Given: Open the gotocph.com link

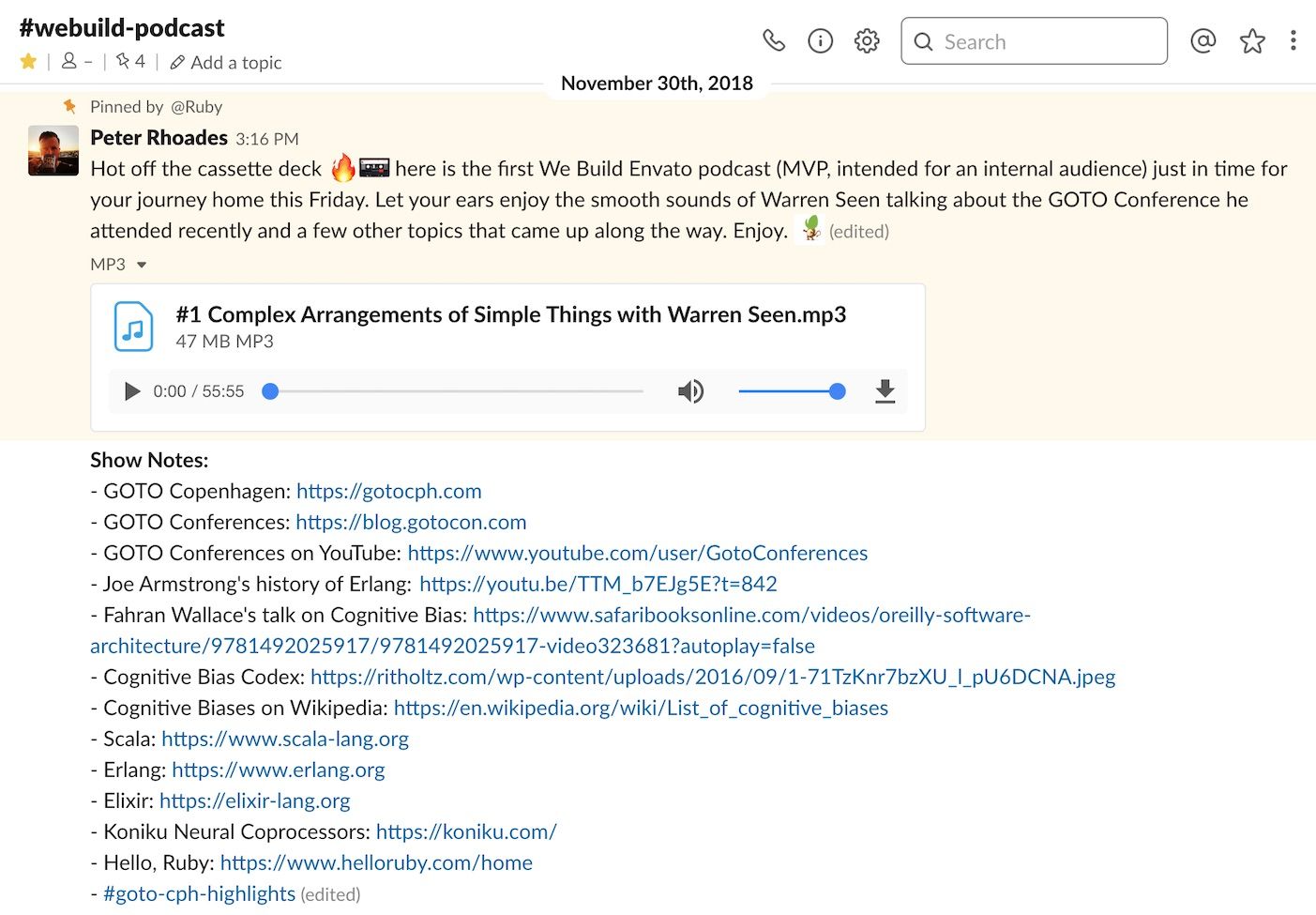Looking at the screenshot, I should tap(389, 491).
